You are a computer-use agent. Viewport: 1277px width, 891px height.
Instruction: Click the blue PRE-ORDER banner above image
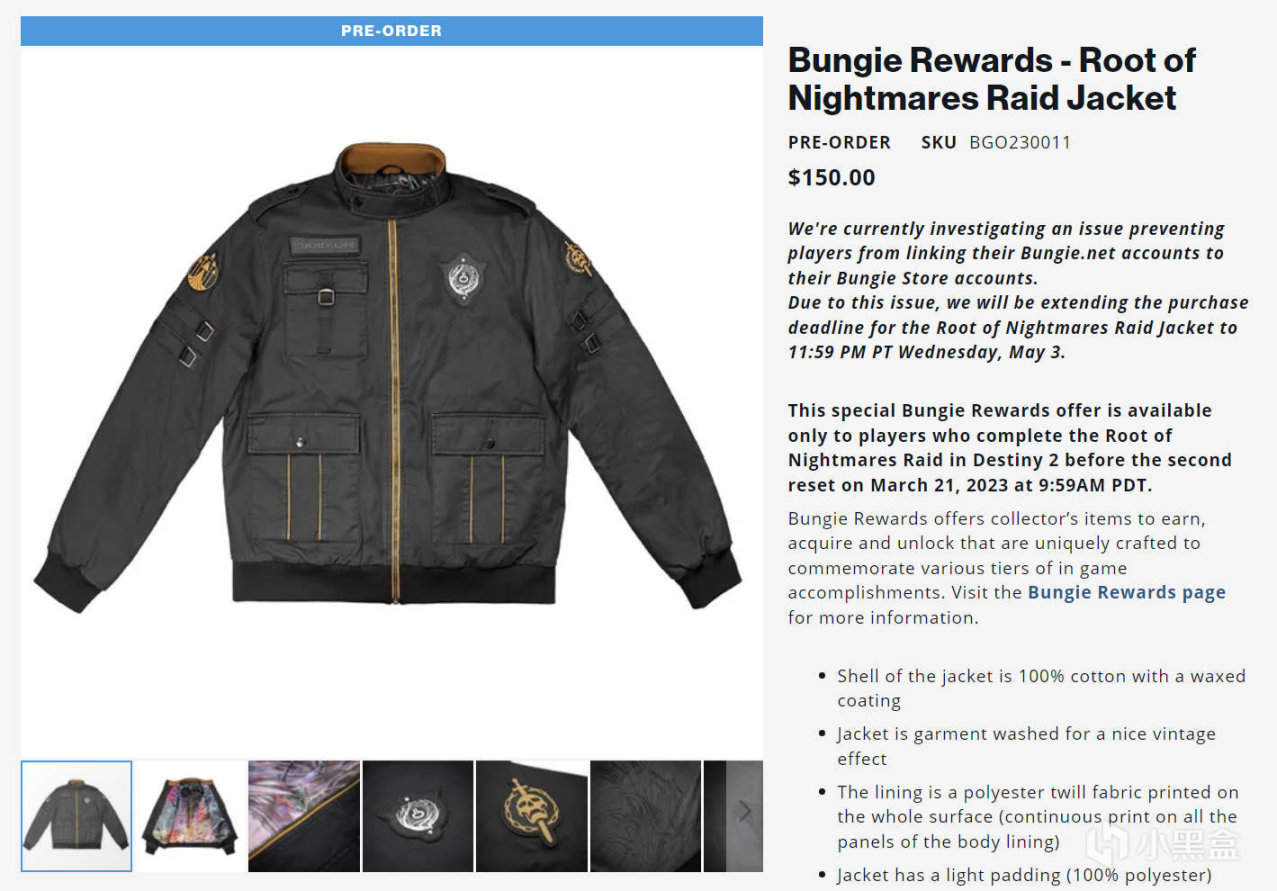click(x=391, y=31)
